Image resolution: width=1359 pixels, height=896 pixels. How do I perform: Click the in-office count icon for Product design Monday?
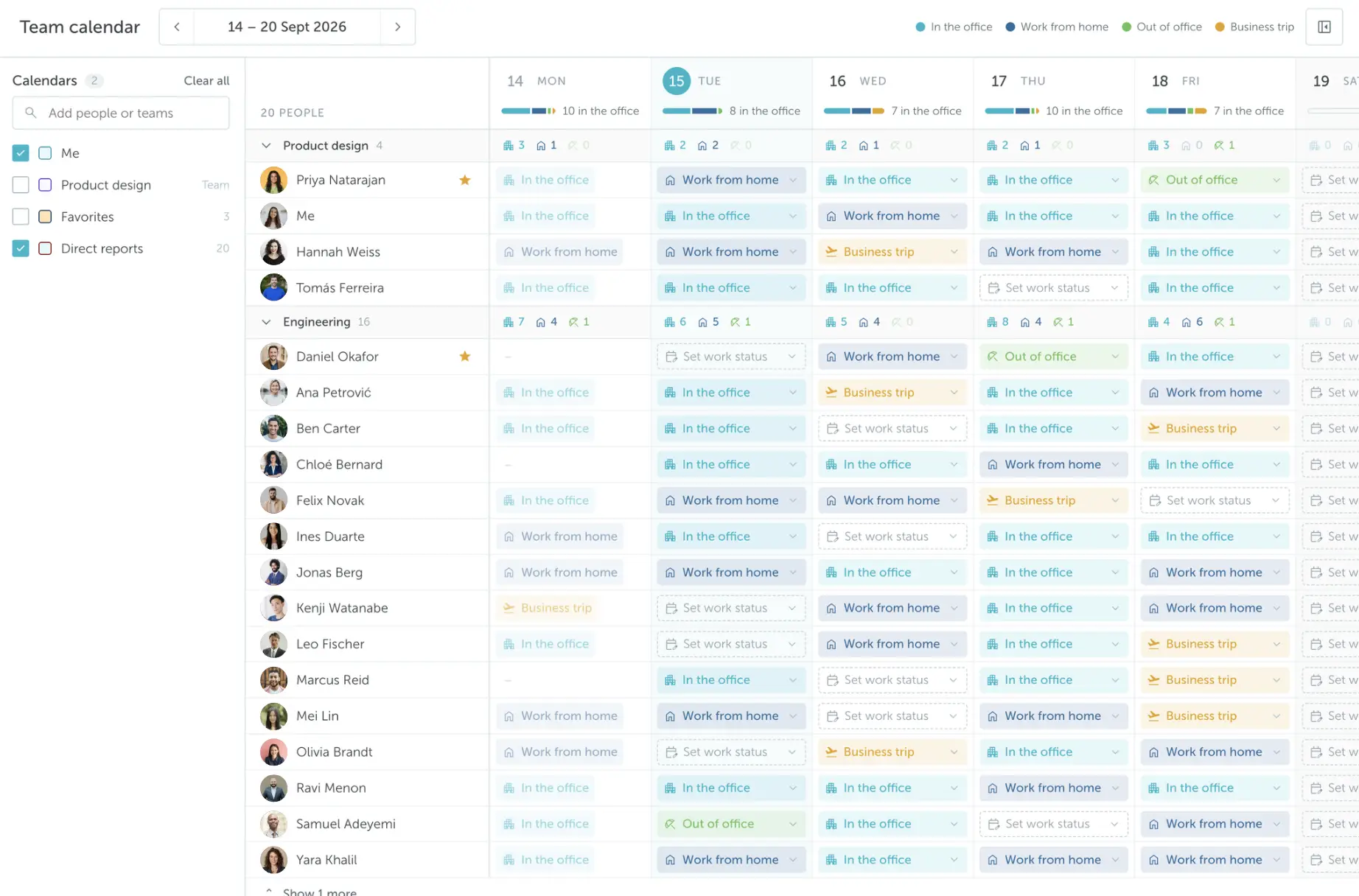point(509,145)
